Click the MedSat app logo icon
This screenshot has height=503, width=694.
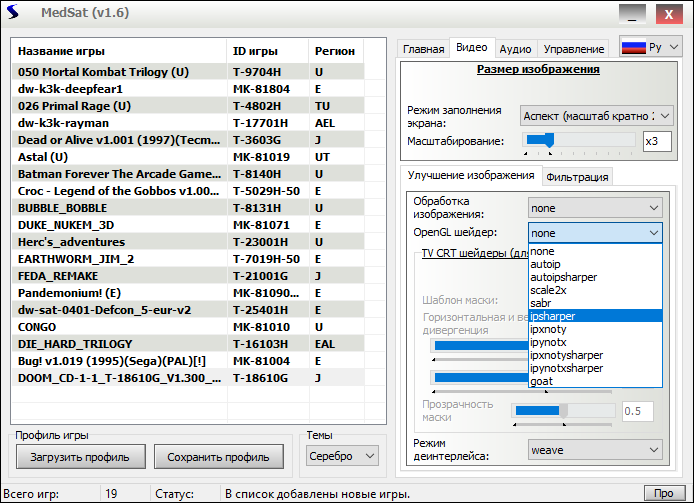(x=13, y=12)
